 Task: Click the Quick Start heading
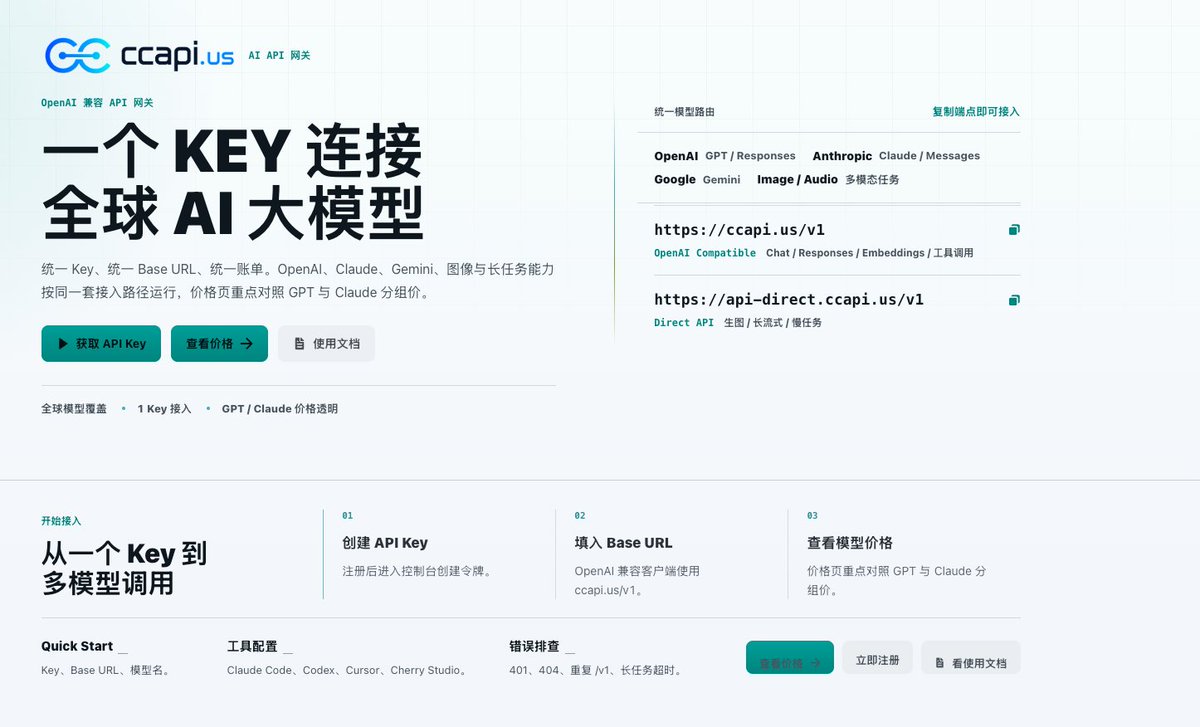[x=77, y=646]
